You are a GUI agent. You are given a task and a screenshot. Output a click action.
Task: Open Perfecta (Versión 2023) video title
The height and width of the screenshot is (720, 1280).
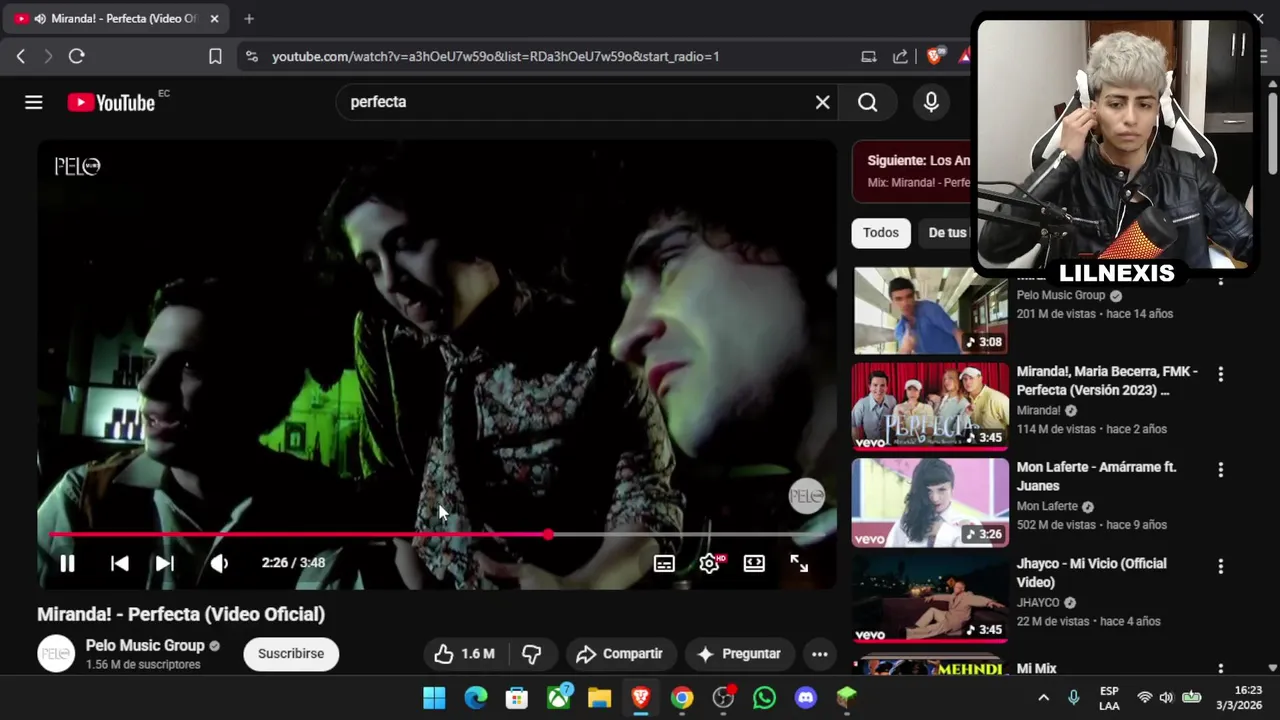tap(1107, 381)
